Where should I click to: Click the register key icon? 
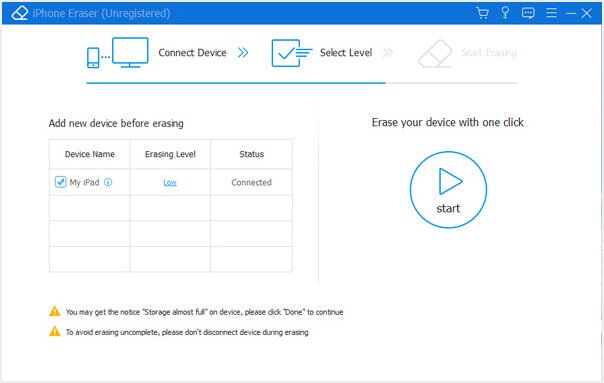tap(505, 13)
